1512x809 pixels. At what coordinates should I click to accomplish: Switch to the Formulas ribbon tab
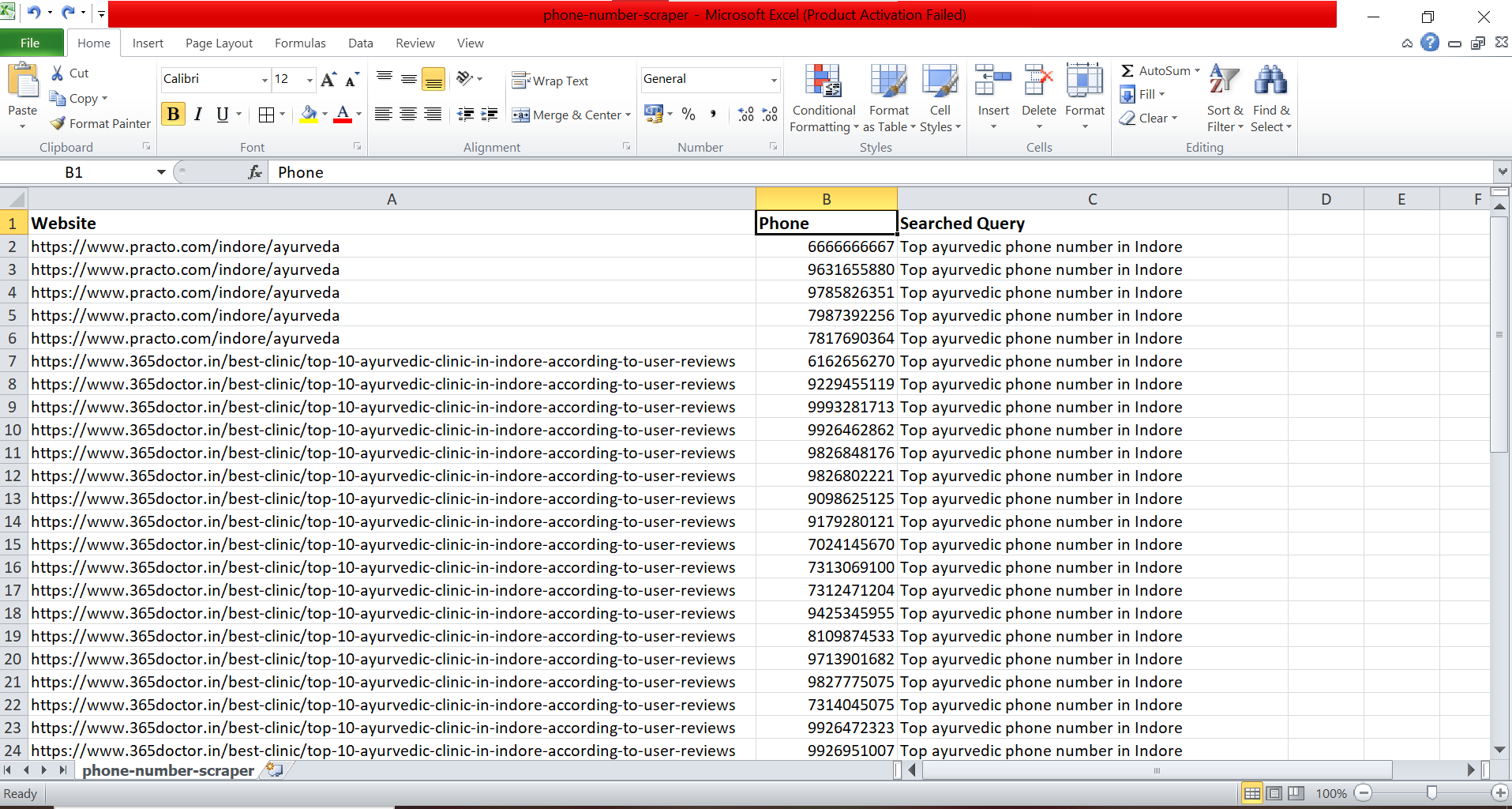tap(300, 43)
